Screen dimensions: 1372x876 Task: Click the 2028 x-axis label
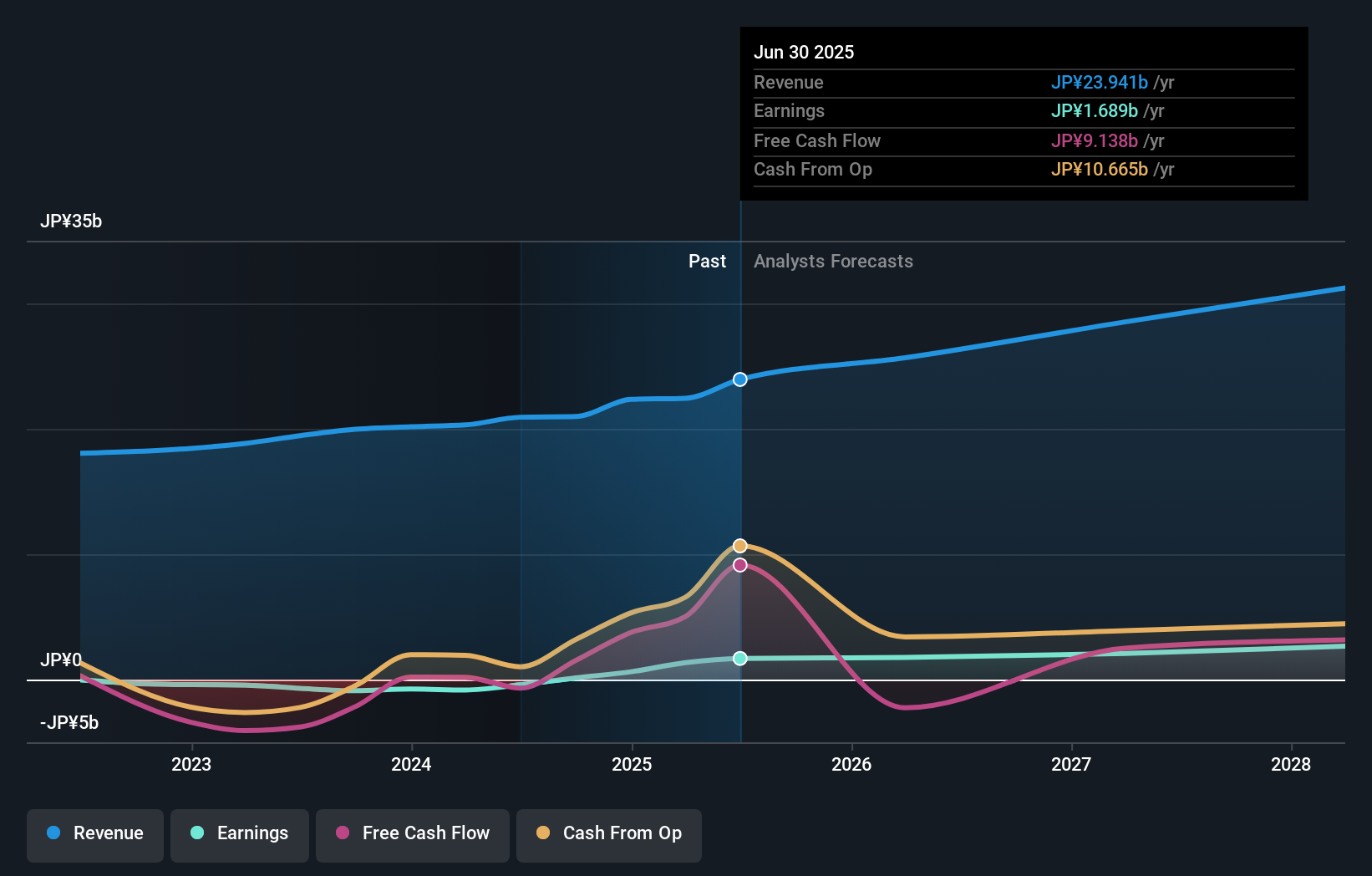click(x=1291, y=764)
